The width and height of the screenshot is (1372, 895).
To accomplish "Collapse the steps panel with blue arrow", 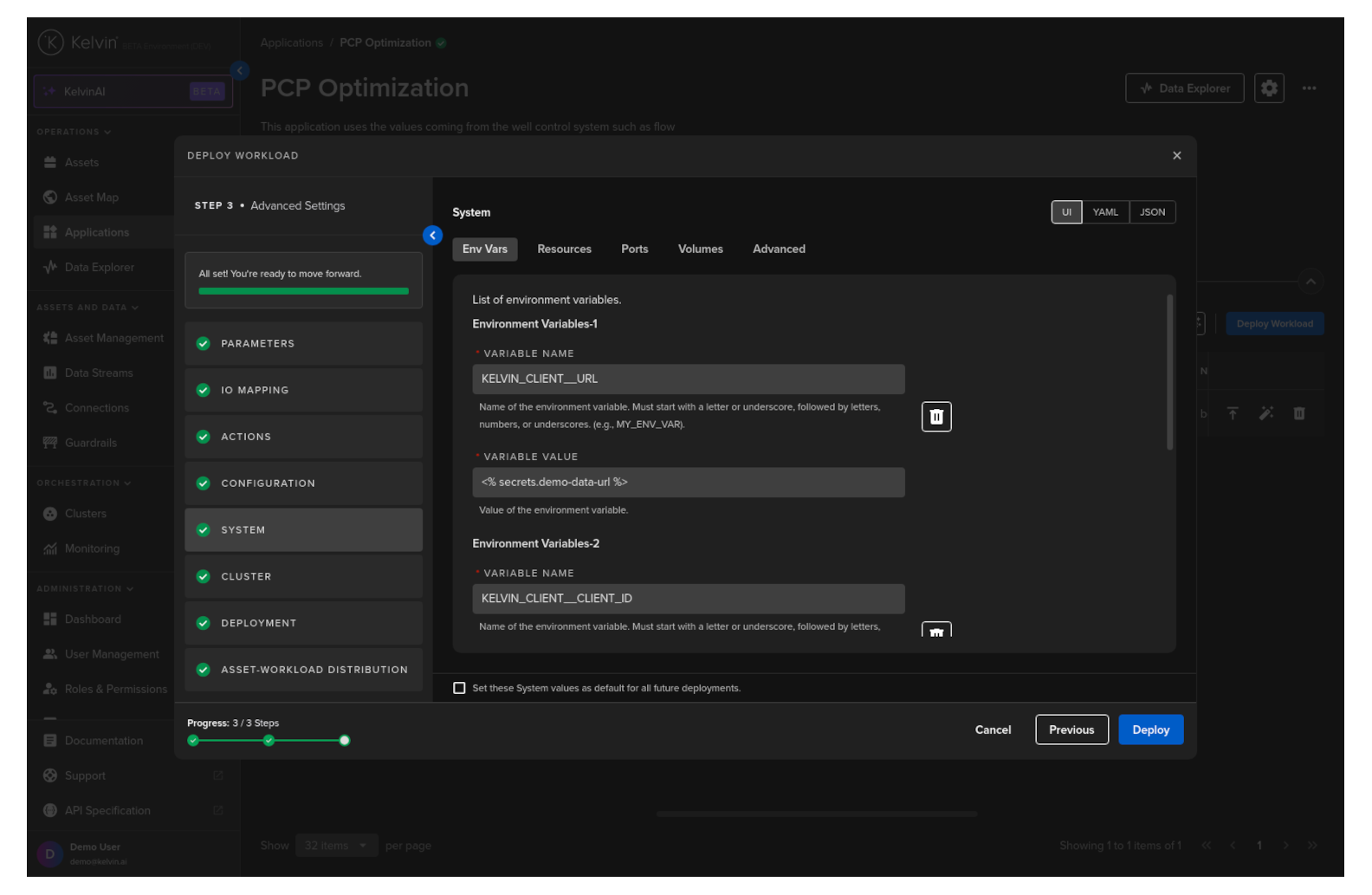I will 432,235.
